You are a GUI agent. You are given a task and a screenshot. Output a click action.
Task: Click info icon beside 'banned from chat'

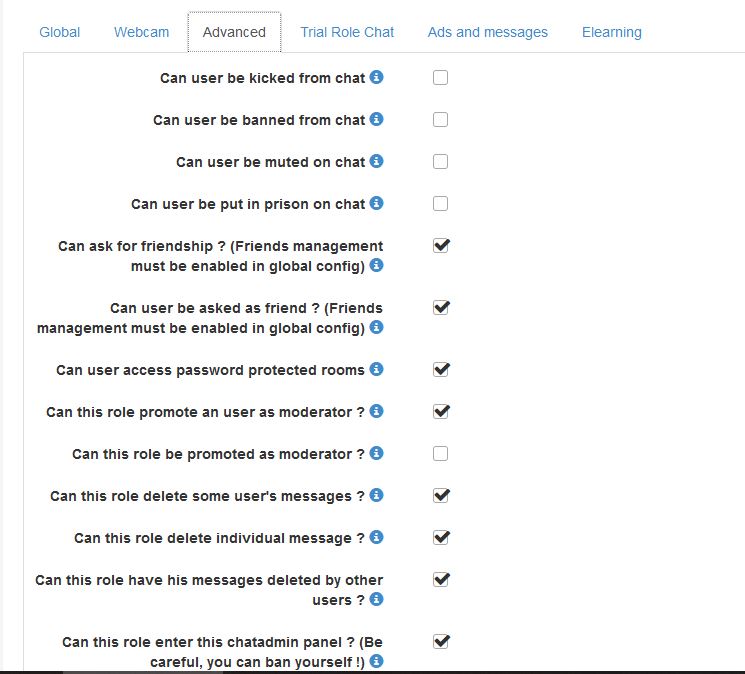tap(377, 119)
